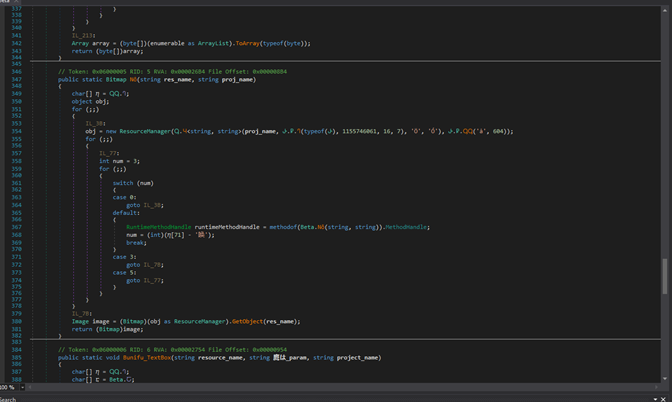This screenshot has height=402, width=672.
Task: Open the Search panel window options arrow
Action: (x=656, y=397)
